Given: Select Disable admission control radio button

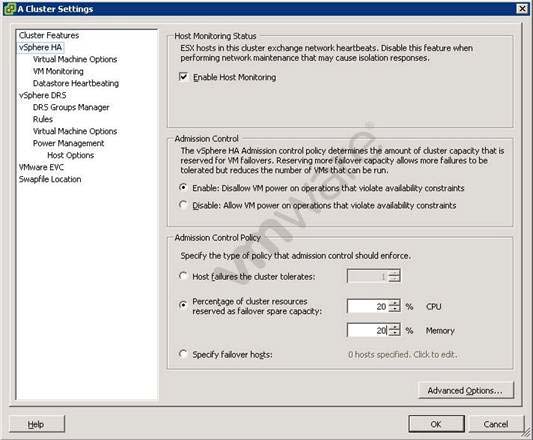Looking at the screenshot, I should pos(183,205).
